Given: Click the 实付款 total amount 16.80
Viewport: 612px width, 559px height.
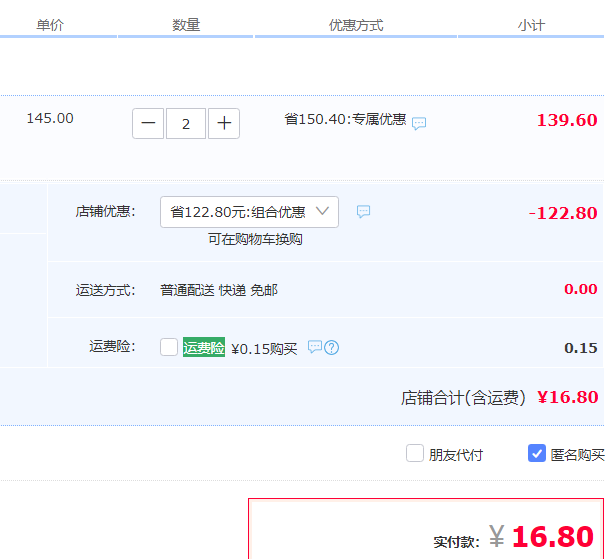Looking at the screenshot, I should (x=552, y=537).
